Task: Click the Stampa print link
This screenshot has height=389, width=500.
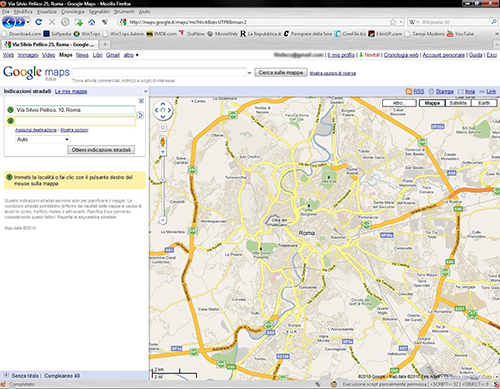Action: [x=445, y=91]
